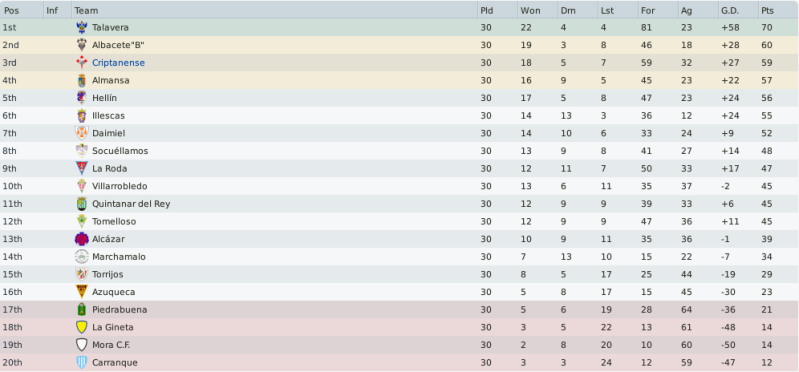799x372 pixels.
Task: Click the Daimiel orange crest icon
Action: [82, 133]
